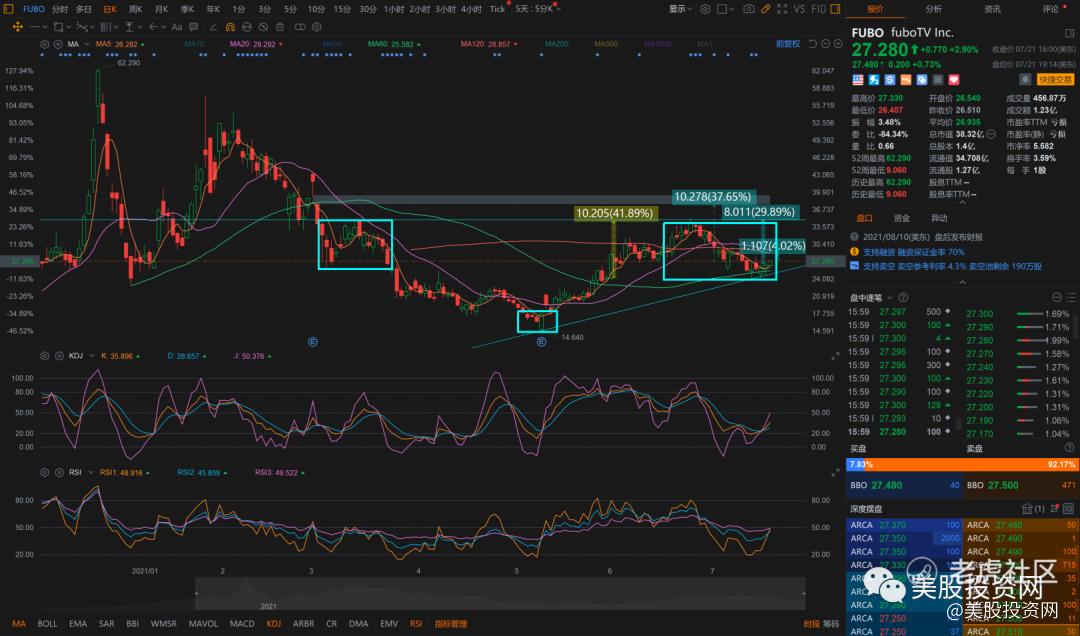The height and width of the screenshot is (636, 1080).
Task: Open chart settings hexagon icon in top bar
Action: tap(705, 9)
